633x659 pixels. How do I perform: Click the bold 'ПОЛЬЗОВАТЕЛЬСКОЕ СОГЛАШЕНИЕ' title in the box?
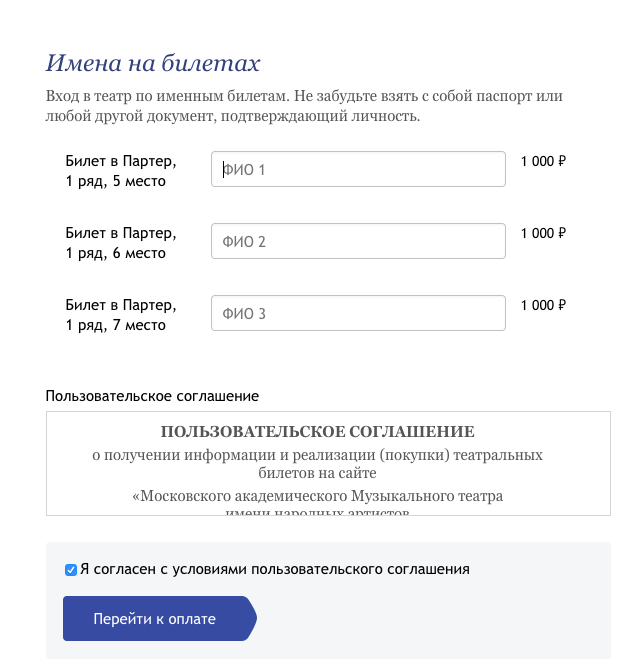(318, 432)
